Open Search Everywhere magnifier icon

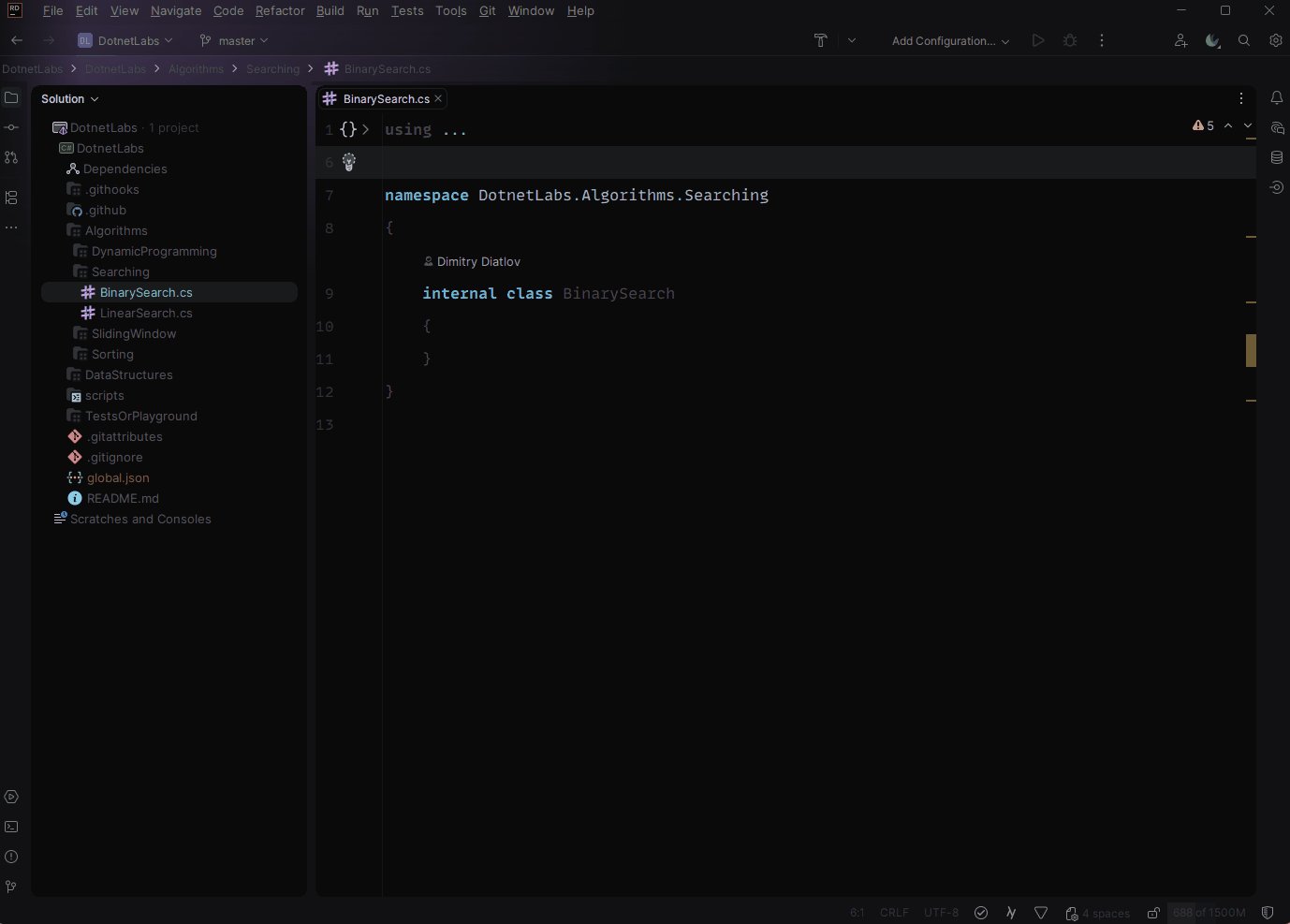coord(1244,40)
